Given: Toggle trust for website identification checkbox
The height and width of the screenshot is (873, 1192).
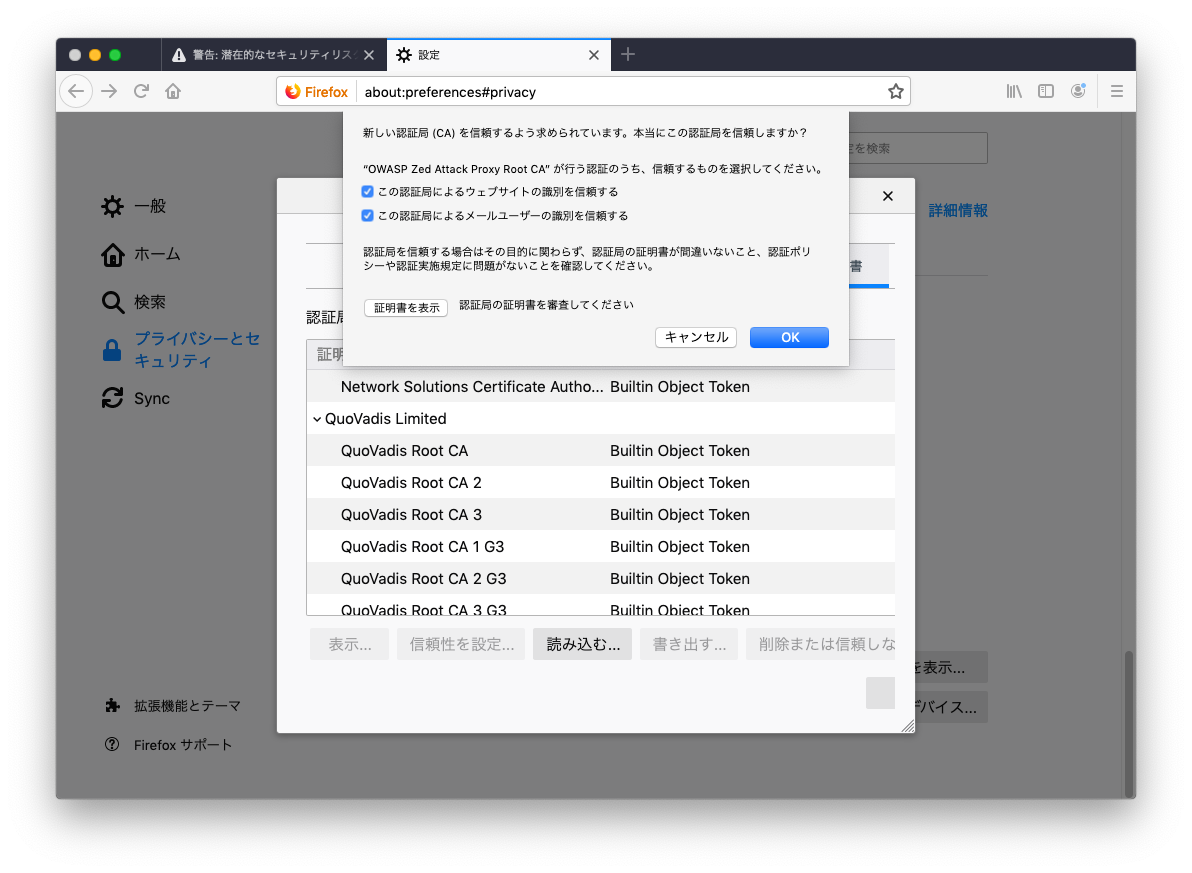Looking at the screenshot, I should pyautogui.click(x=367, y=192).
